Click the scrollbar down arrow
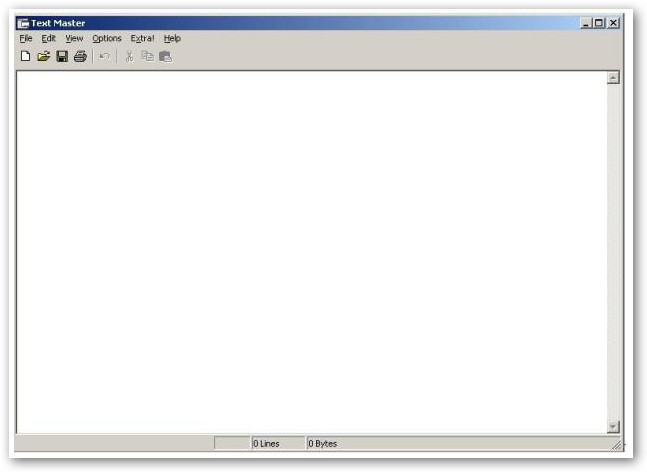This screenshot has width=647, height=472. [613, 427]
